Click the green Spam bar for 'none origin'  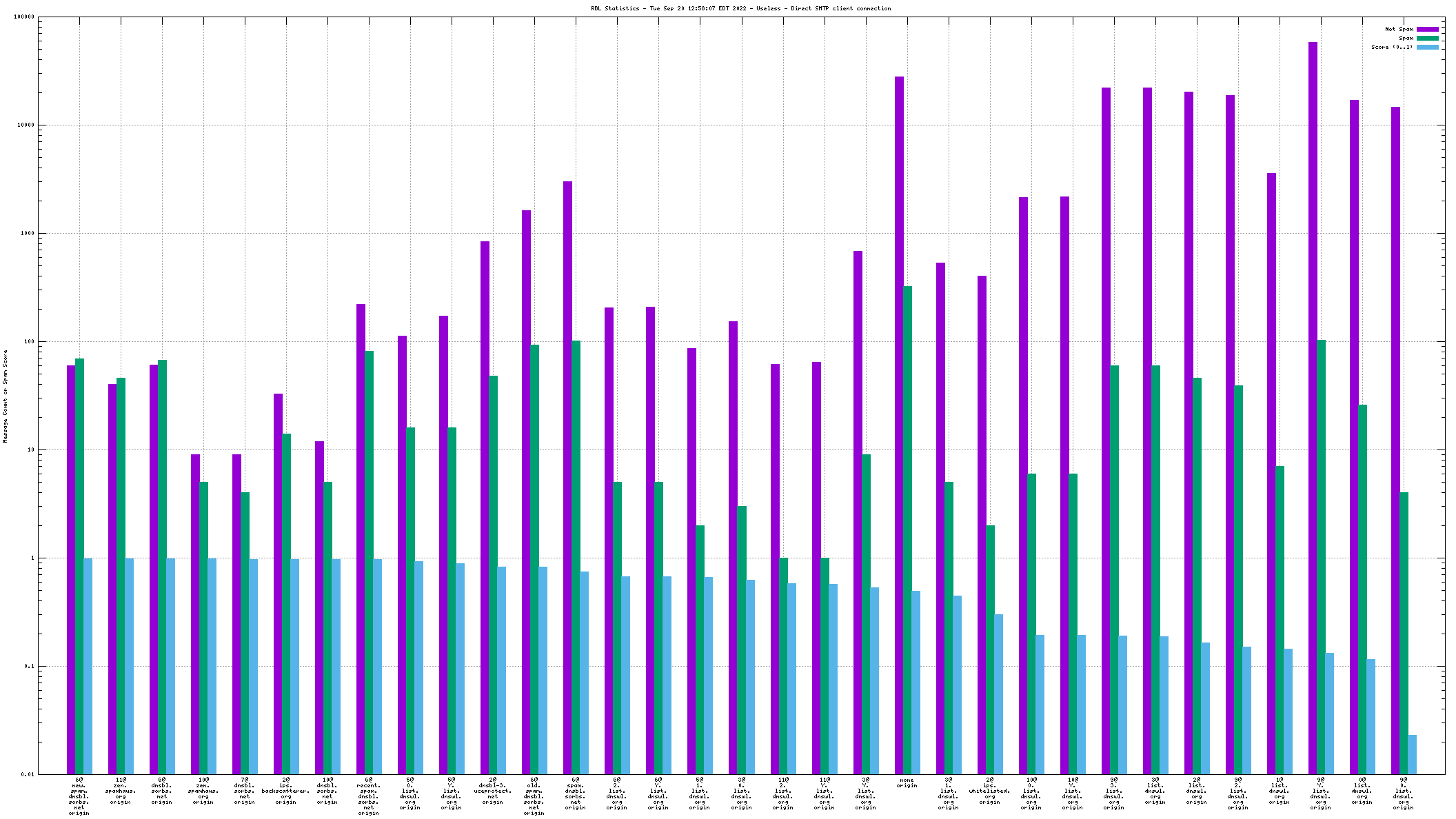(907, 524)
